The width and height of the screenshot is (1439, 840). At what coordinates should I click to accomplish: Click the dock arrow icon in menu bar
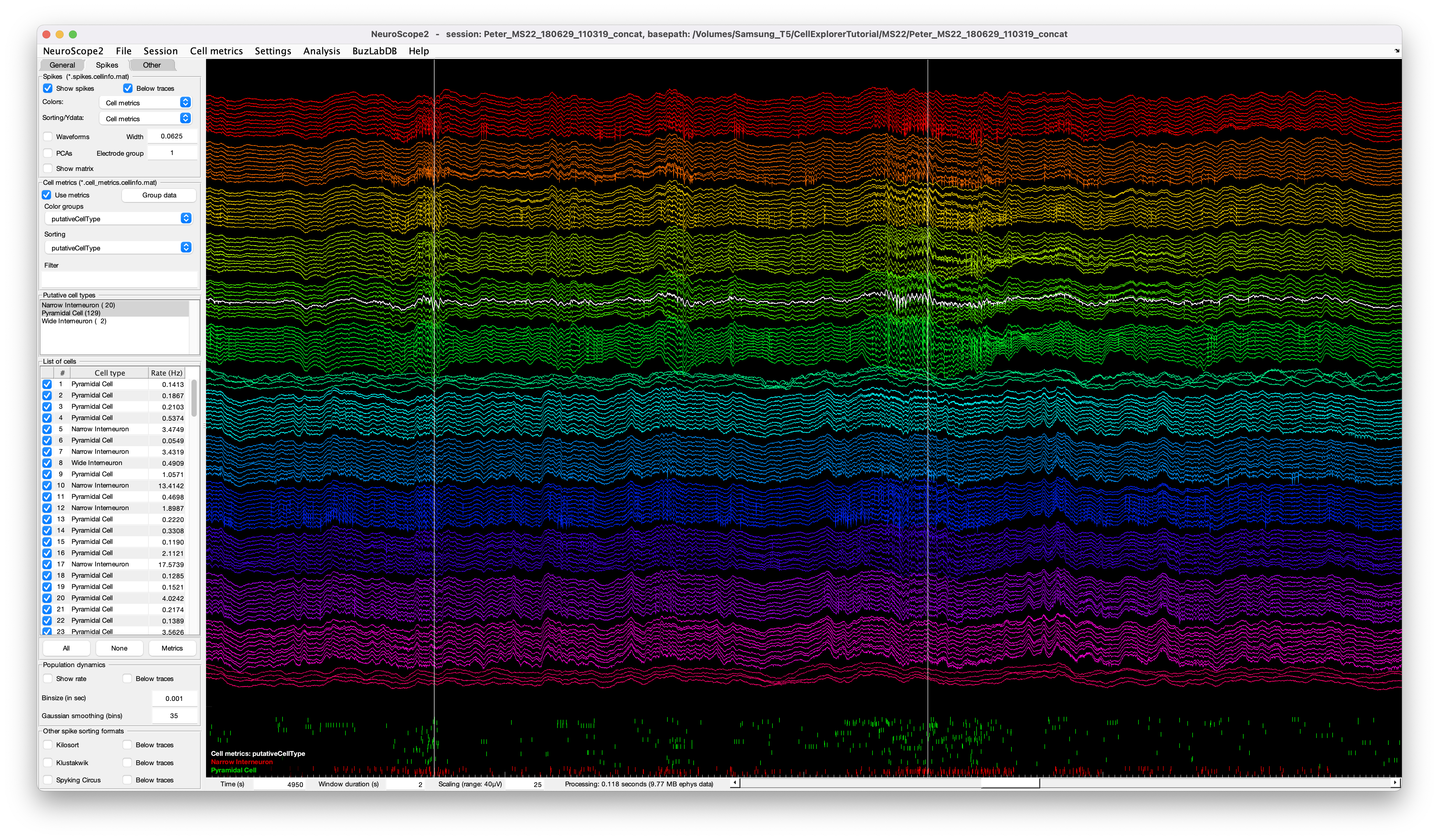pyautogui.click(x=1397, y=51)
